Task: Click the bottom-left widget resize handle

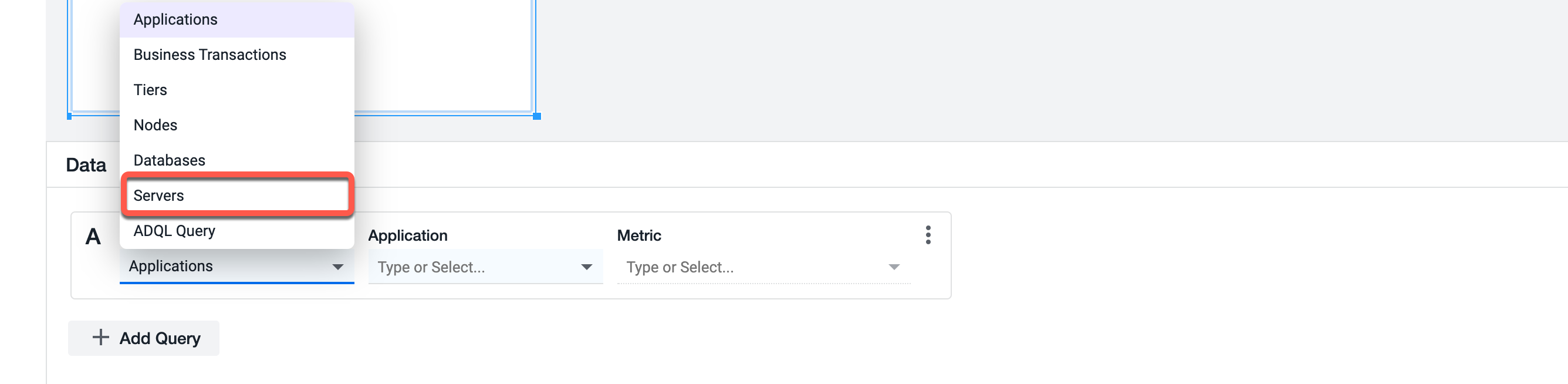Action: [69, 116]
